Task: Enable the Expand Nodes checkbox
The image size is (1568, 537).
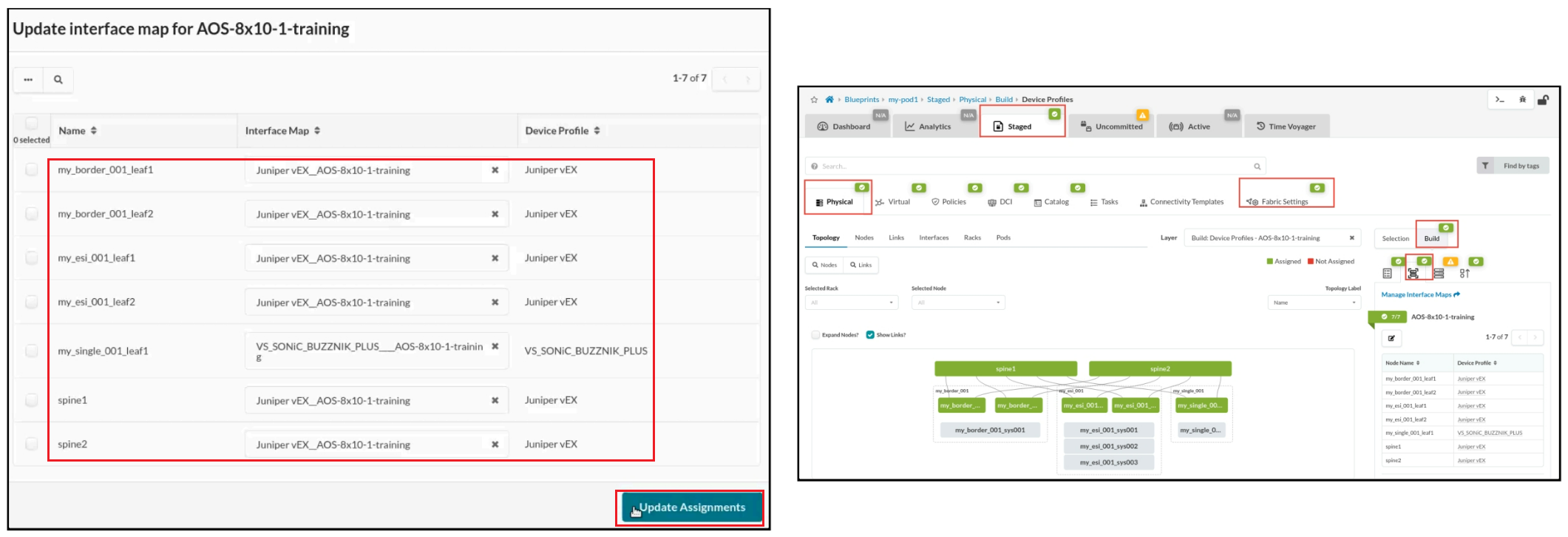Action: pos(815,335)
